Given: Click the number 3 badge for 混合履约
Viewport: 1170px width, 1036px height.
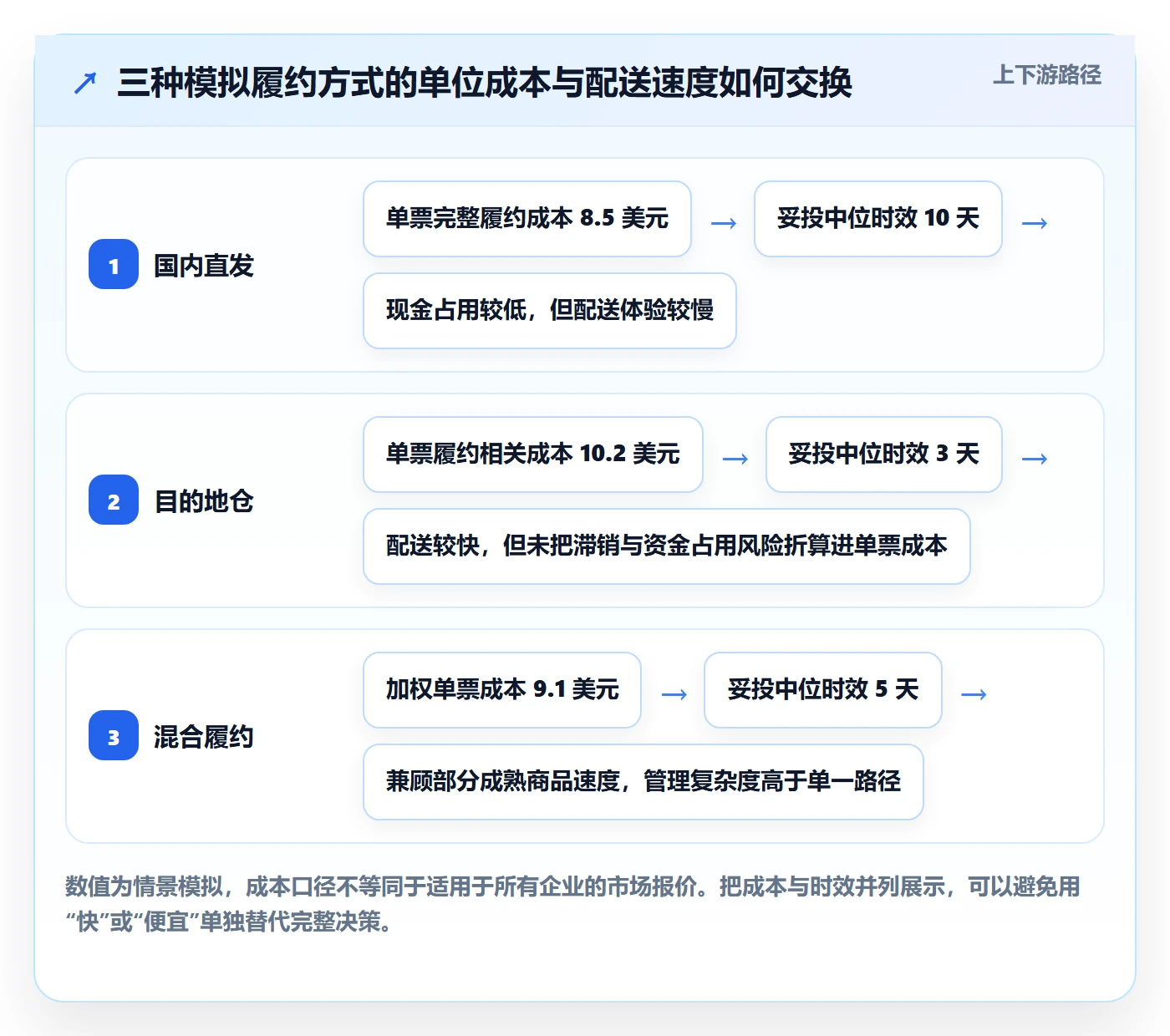Looking at the screenshot, I should [x=114, y=736].
